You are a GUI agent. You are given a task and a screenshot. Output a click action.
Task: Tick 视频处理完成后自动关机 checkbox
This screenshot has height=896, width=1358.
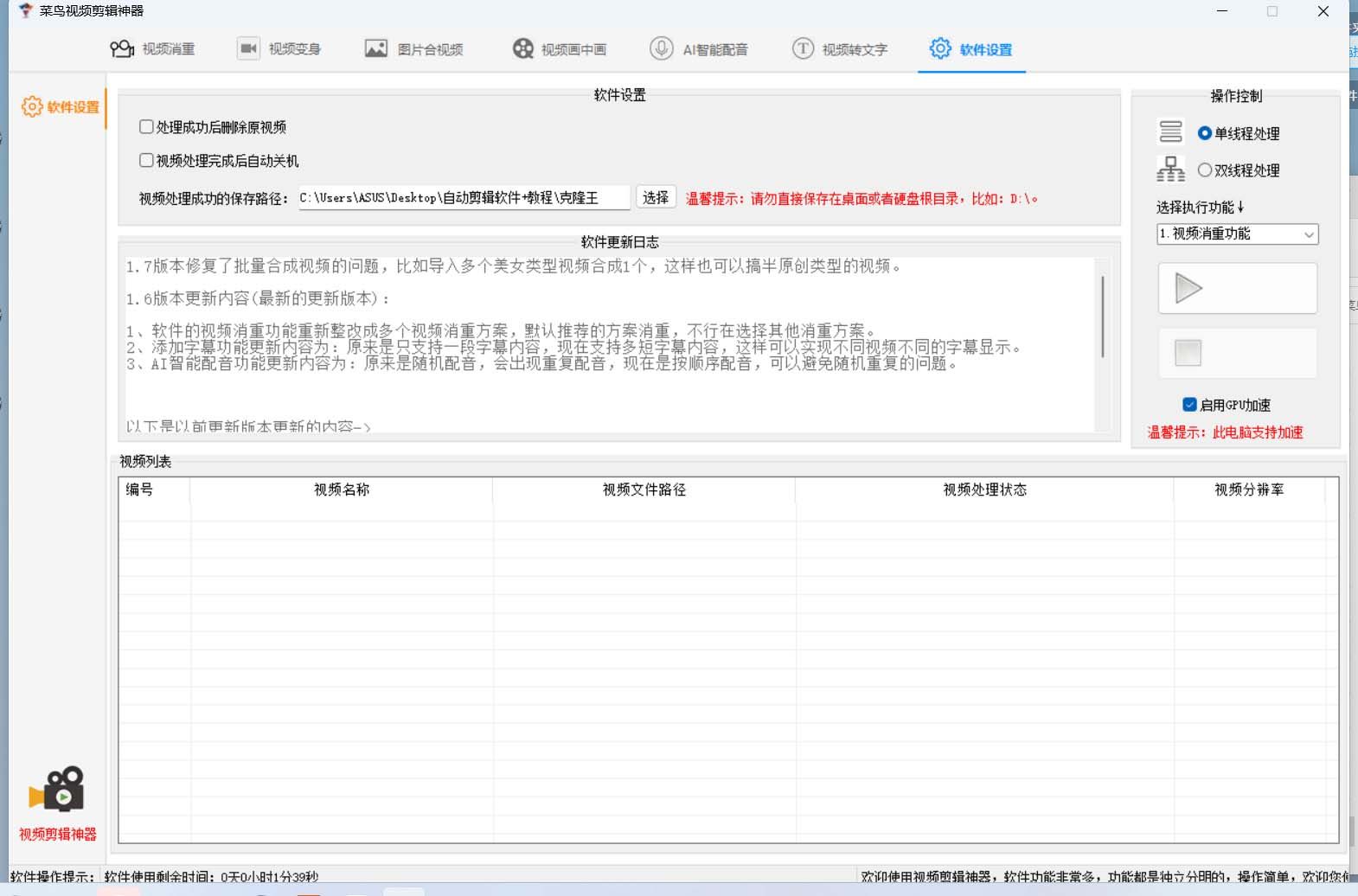pyautogui.click(x=147, y=161)
